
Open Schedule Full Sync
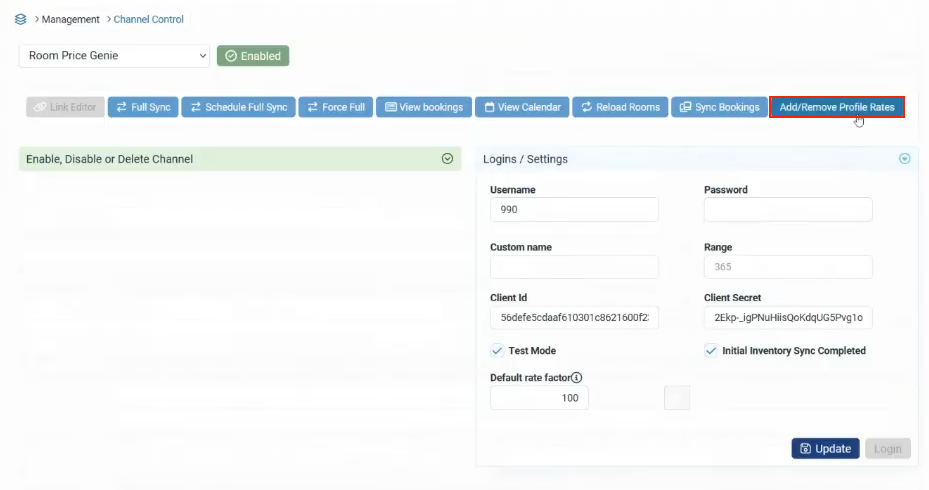pos(238,107)
